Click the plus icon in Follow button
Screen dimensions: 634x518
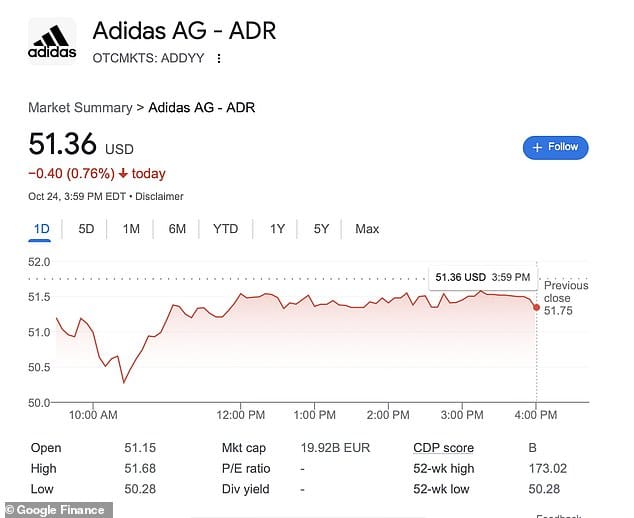pyautogui.click(x=537, y=148)
